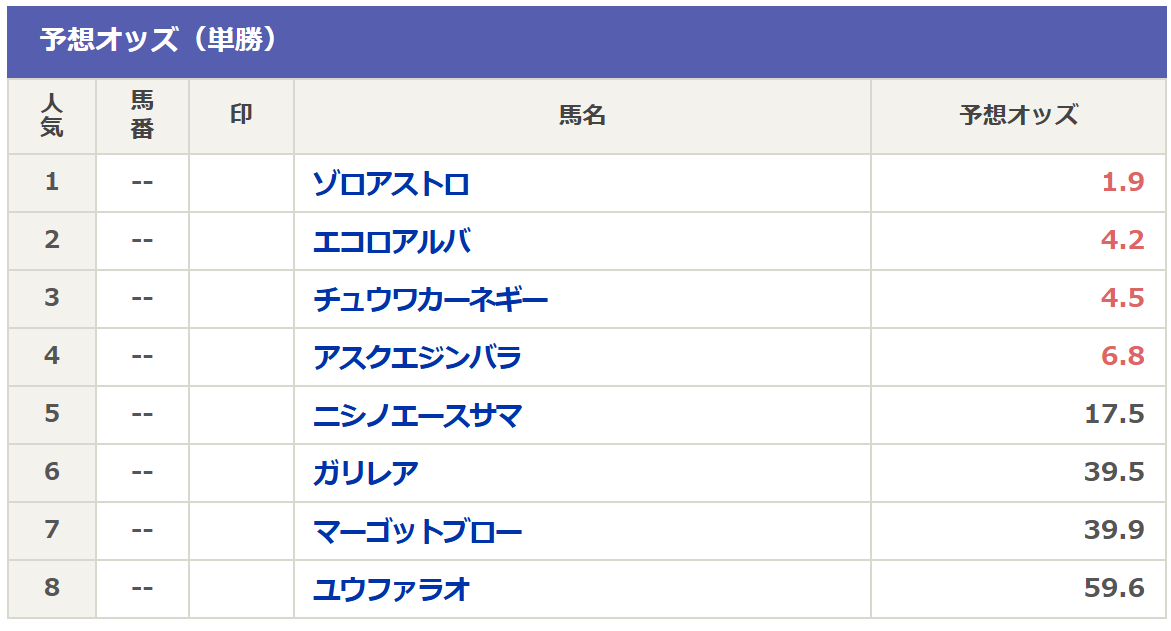This screenshot has height=631, width=1171.
Task: Click the 印 column header
Action: click(241, 116)
